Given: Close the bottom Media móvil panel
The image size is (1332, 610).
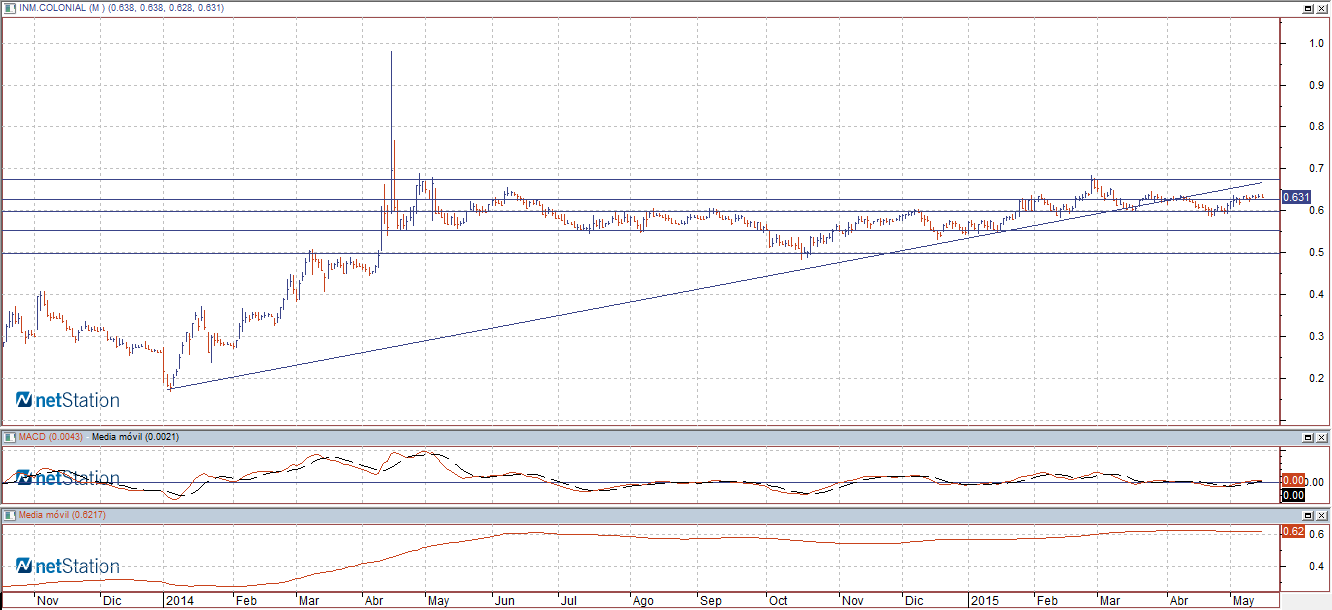Looking at the screenshot, I should (1321, 514).
